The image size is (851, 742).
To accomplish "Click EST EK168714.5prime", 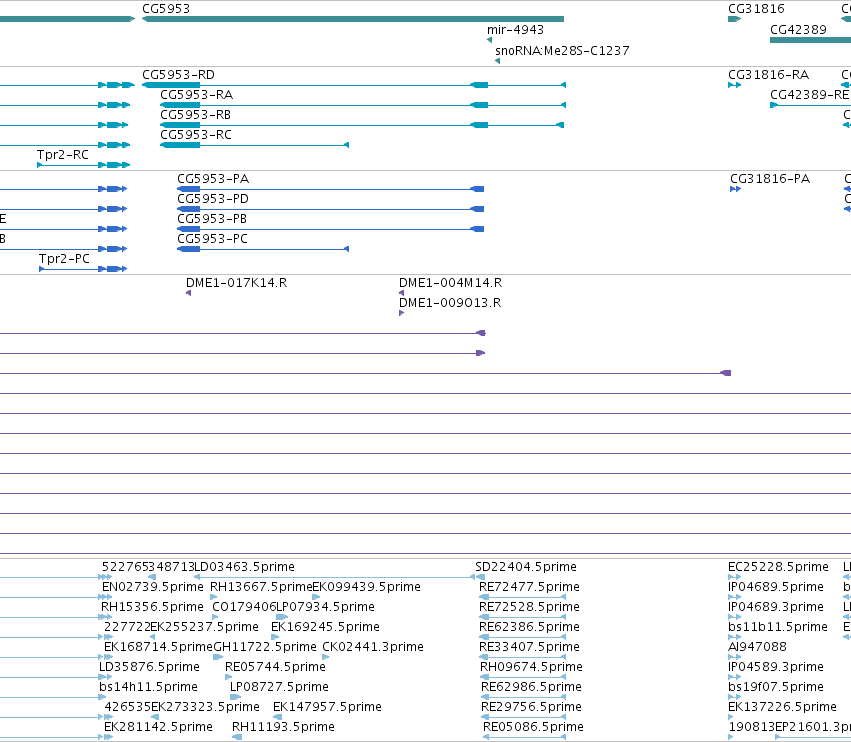I will (x=158, y=647).
